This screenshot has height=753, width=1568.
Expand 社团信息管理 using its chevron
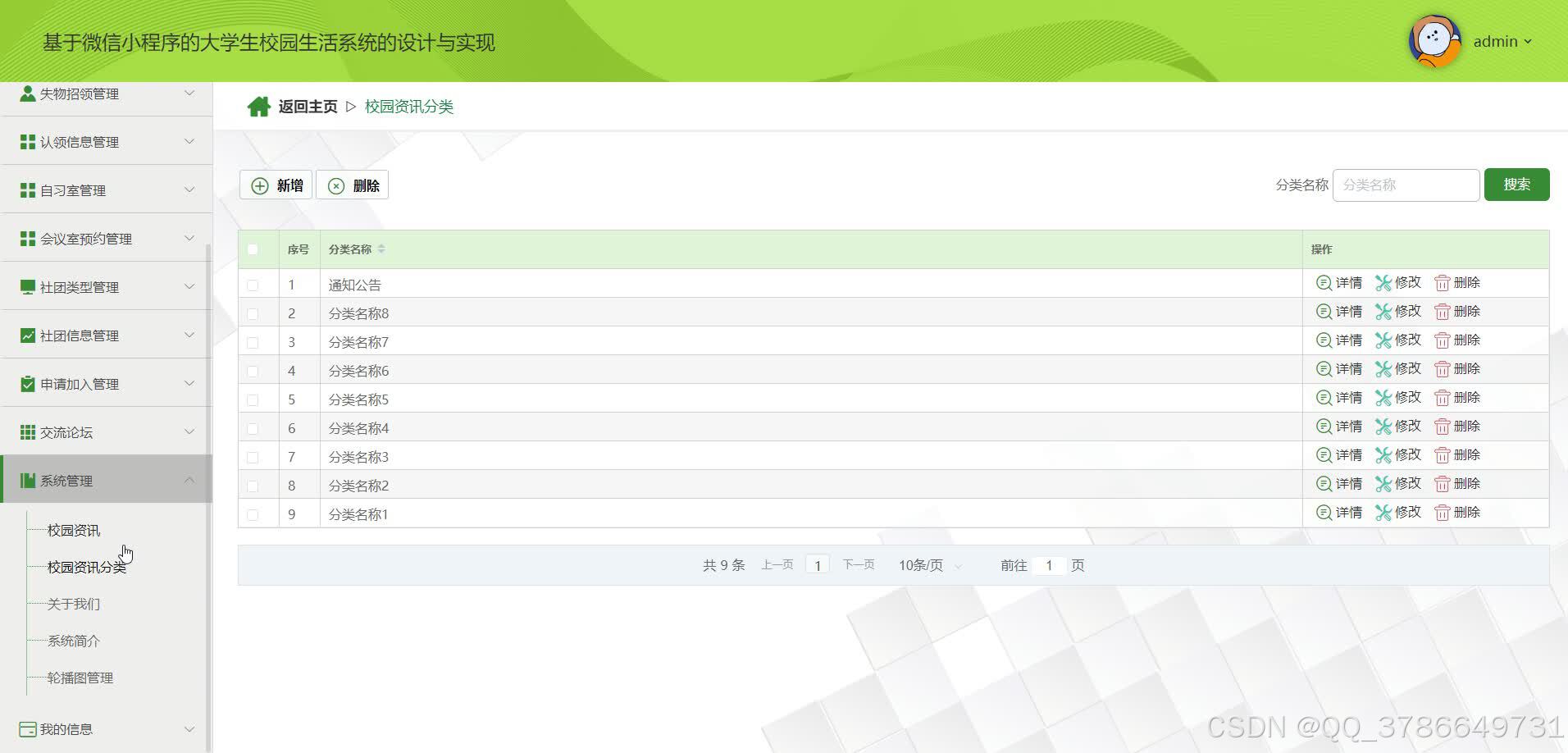tap(189, 335)
